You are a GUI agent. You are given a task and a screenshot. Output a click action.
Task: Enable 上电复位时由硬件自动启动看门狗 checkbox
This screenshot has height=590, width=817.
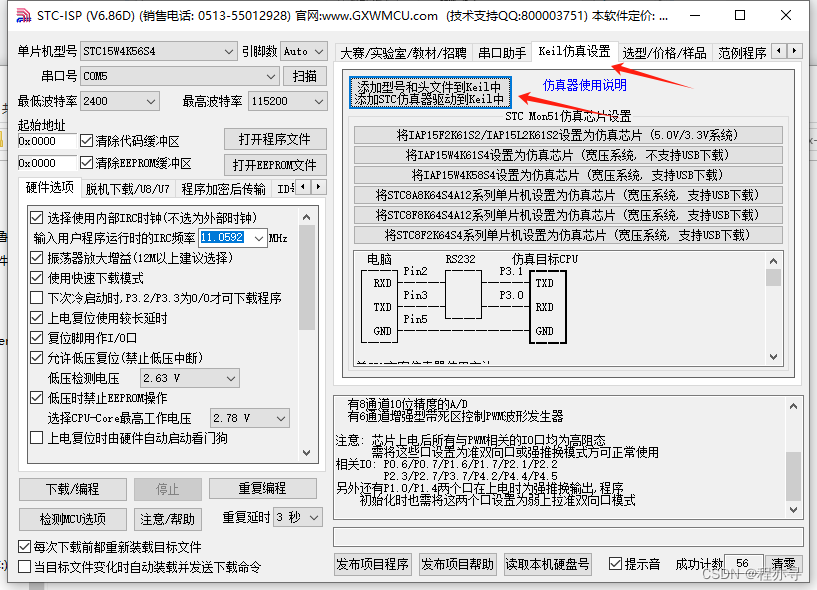click(x=36, y=438)
